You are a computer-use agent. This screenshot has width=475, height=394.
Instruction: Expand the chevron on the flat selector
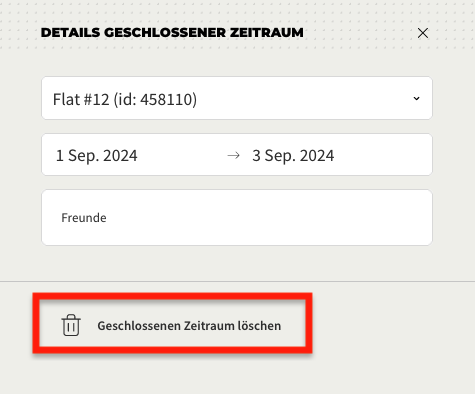click(x=416, y=98)
